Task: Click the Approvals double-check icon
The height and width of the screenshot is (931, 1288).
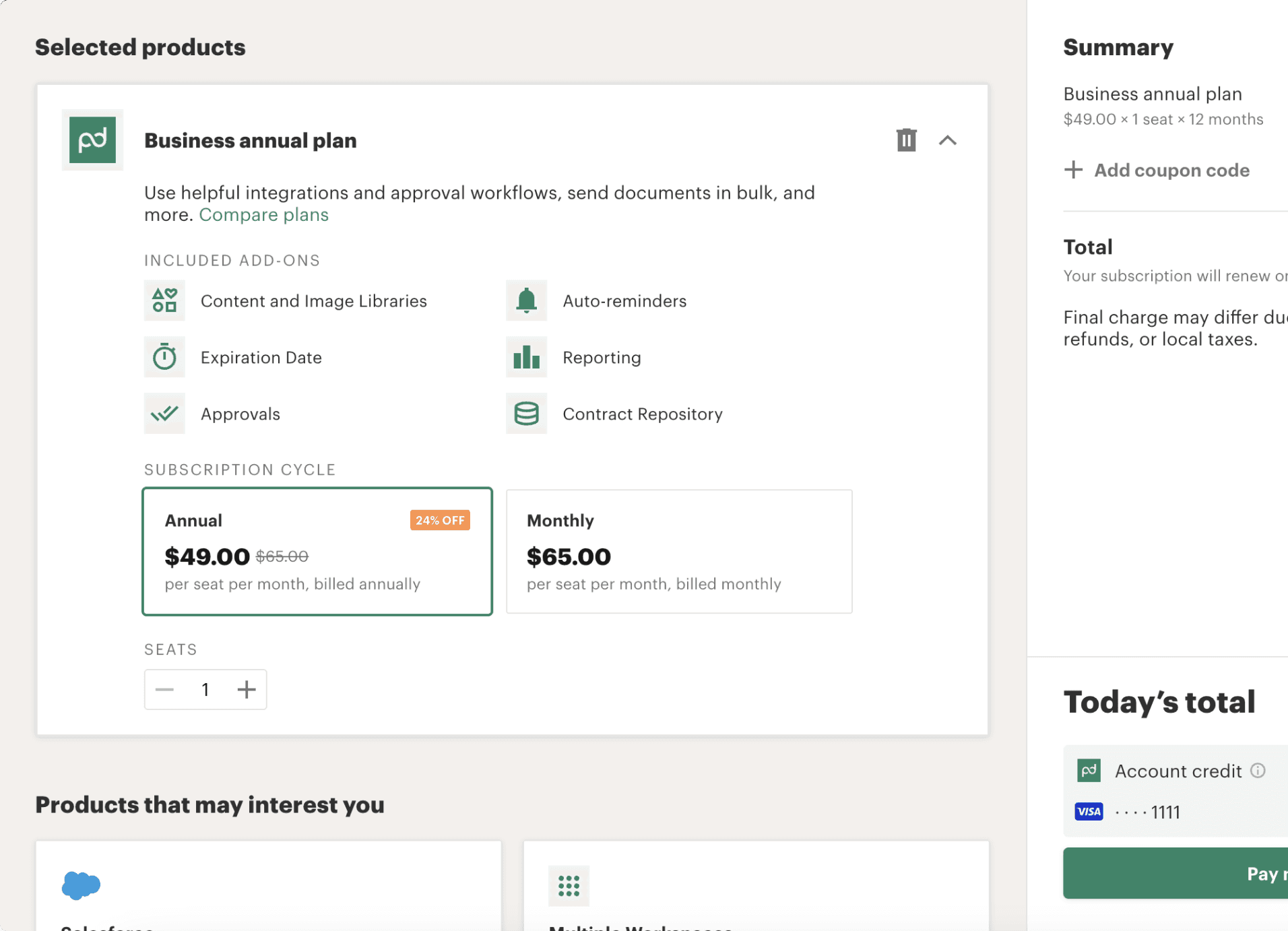Action: pyautogui.click(x=164, y=414)
